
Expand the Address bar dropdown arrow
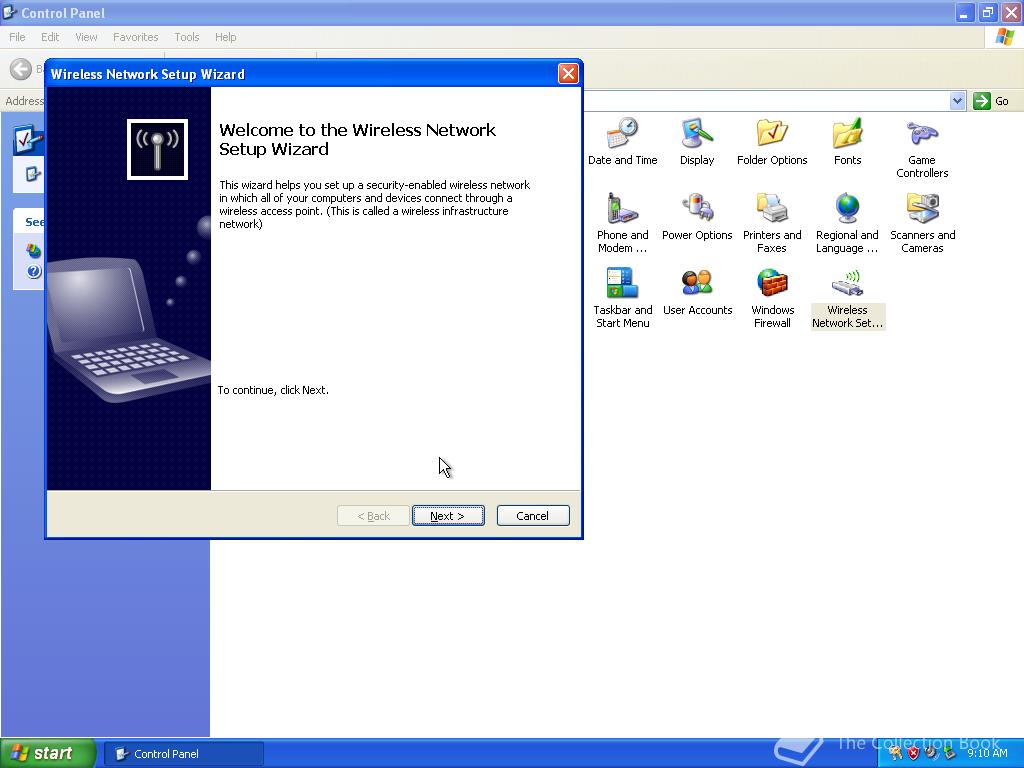pyautogui.click(x=957, y=101)
